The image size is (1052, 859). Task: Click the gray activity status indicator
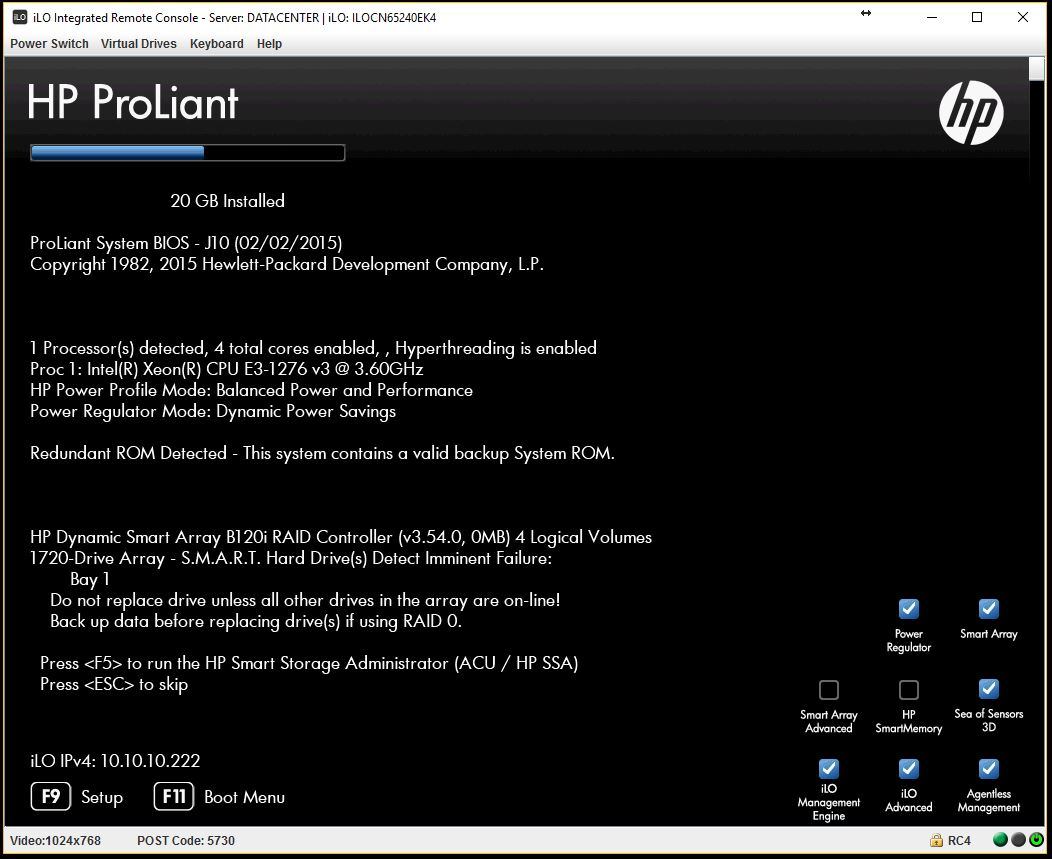click(x=1018, y=840)
